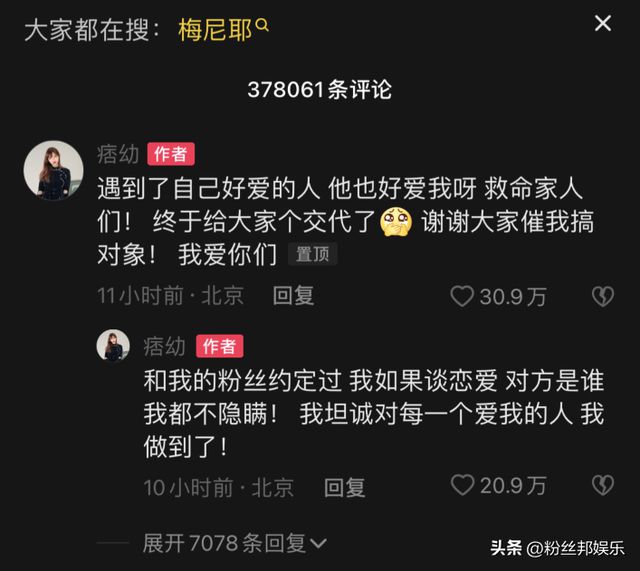Close the comments panel with X
The width and height of the screenshot is (640, 571).
tap(603, 23)
